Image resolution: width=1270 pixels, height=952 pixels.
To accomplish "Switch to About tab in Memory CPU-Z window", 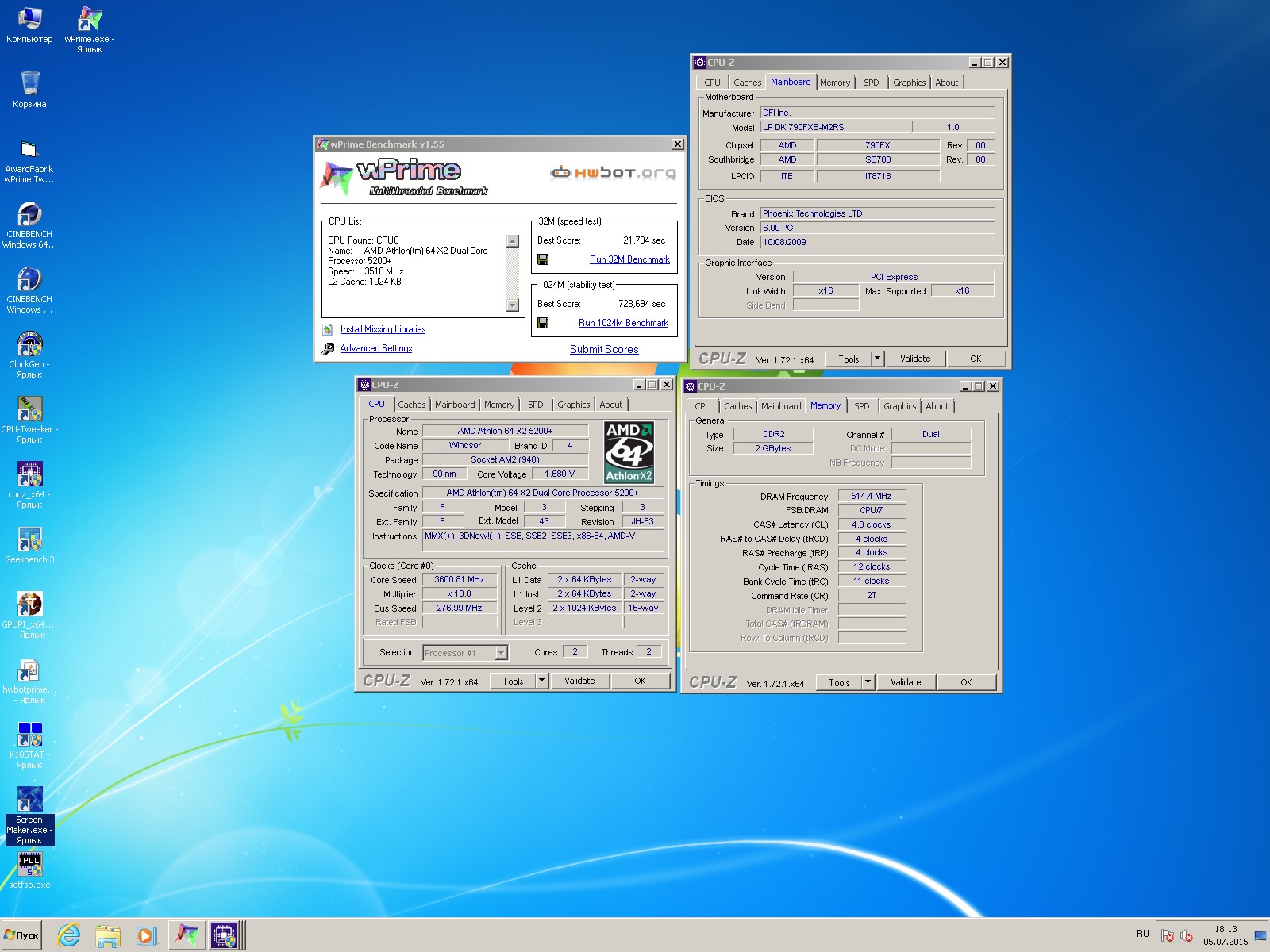I will click(x=937, y=406).
